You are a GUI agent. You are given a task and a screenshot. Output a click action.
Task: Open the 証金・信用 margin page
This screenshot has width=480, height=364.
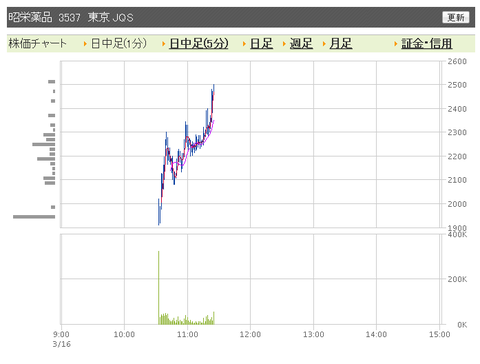pyautogui.click(x=427, y=43)
